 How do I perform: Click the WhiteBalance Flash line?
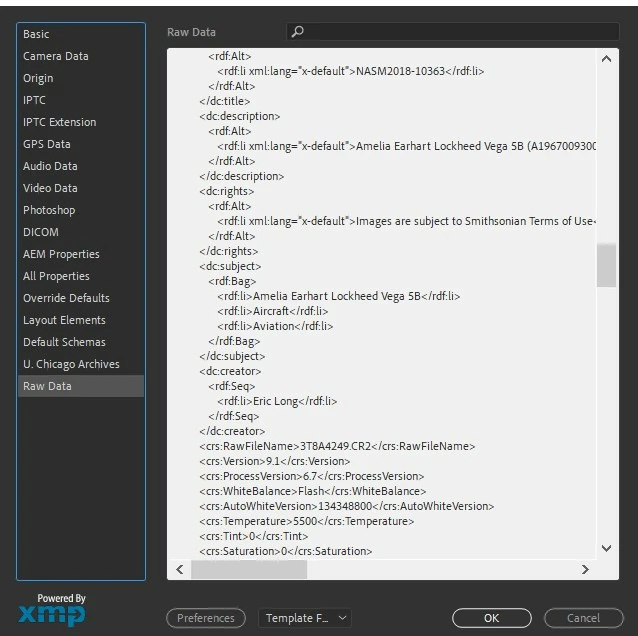(313, 491)
